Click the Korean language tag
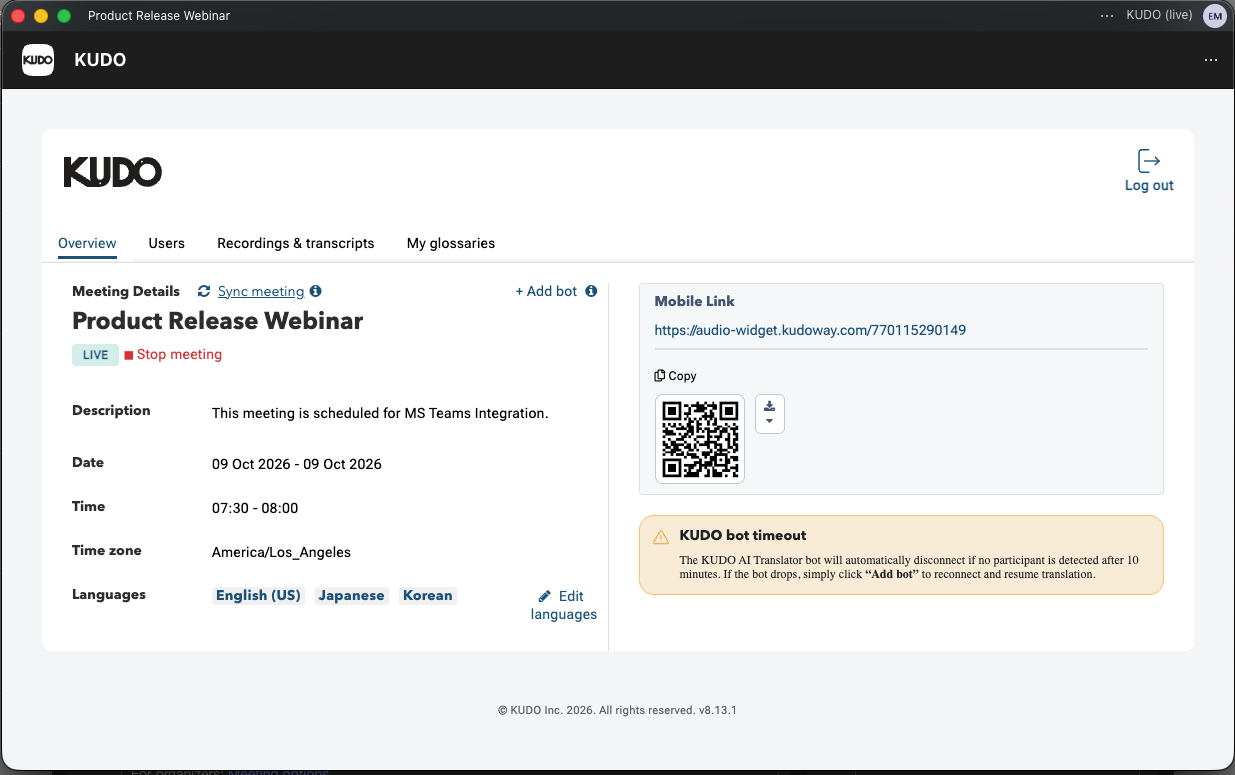The width and height of the screenshot is (1235, 775). pyautogui.click(x=428, y=595)
